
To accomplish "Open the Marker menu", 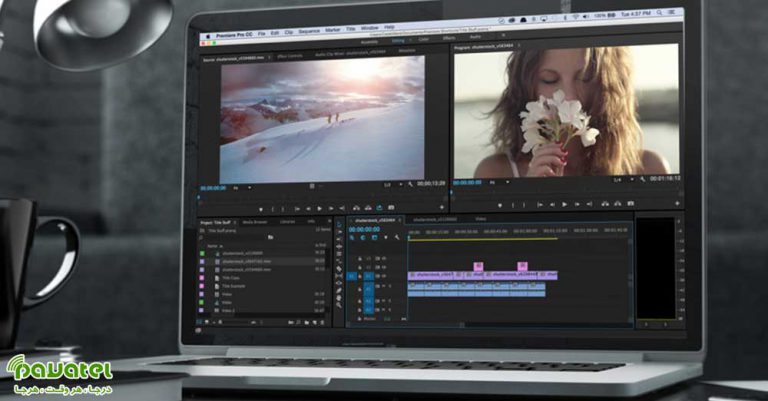I will (333, 30).
